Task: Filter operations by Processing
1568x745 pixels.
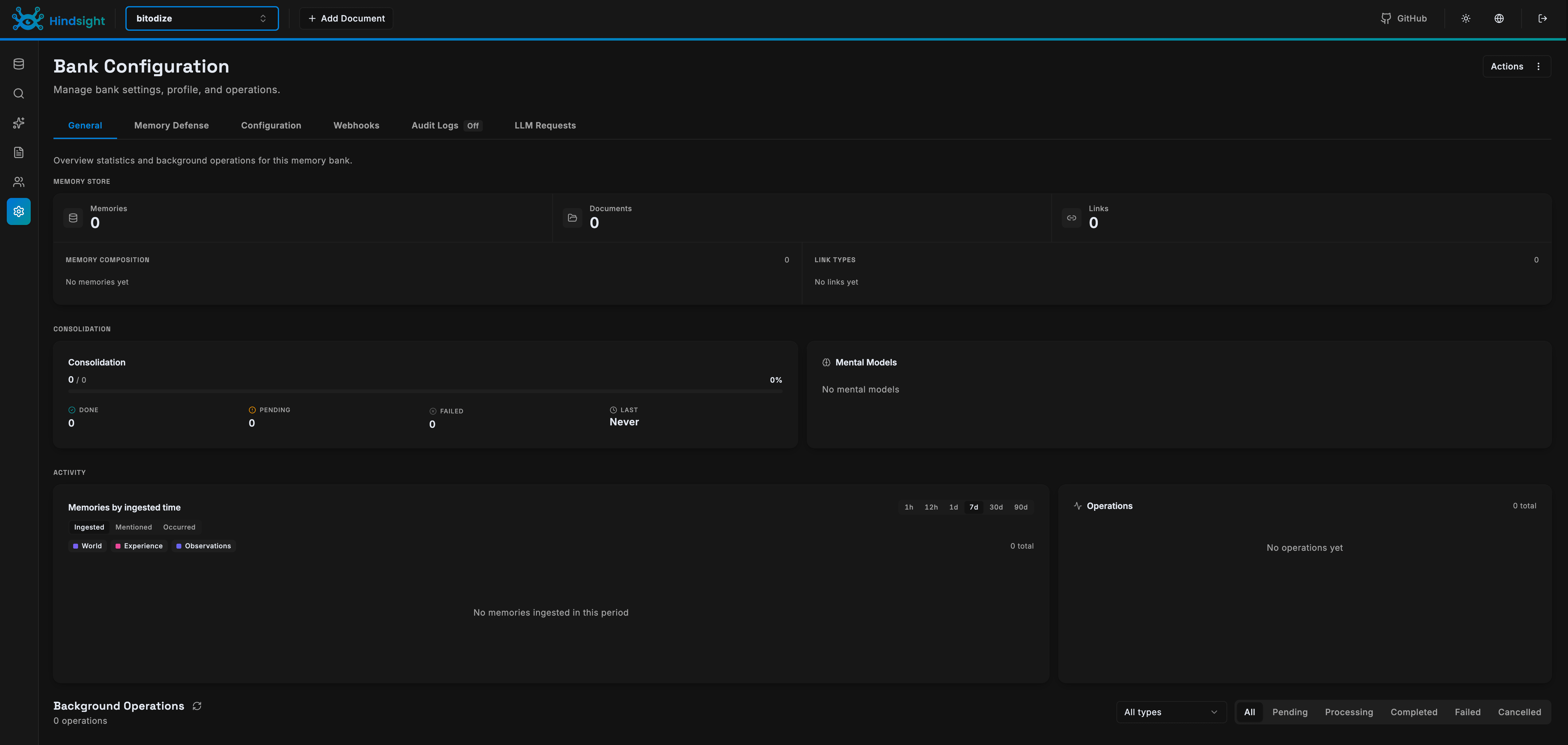Action: (1348, 712)
